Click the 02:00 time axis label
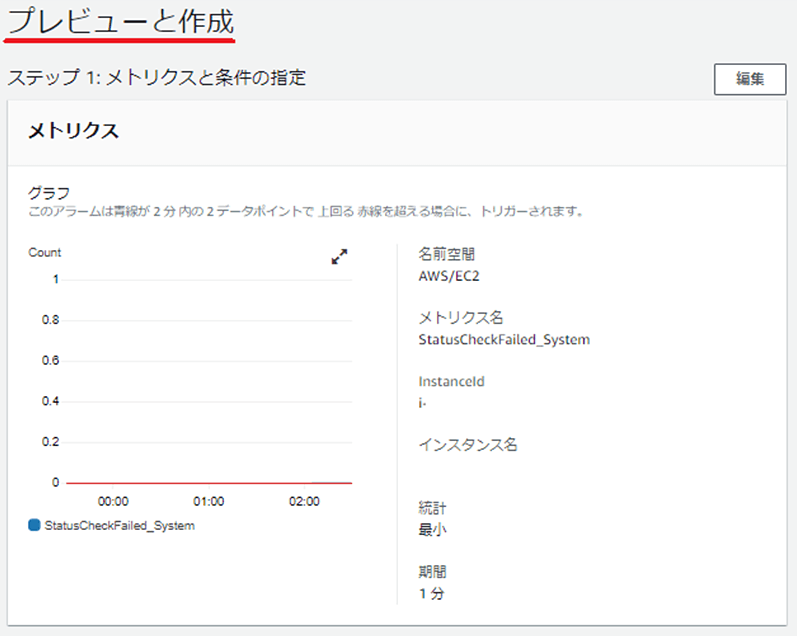This screenshot has height=636, width=797. pos(304,501)
